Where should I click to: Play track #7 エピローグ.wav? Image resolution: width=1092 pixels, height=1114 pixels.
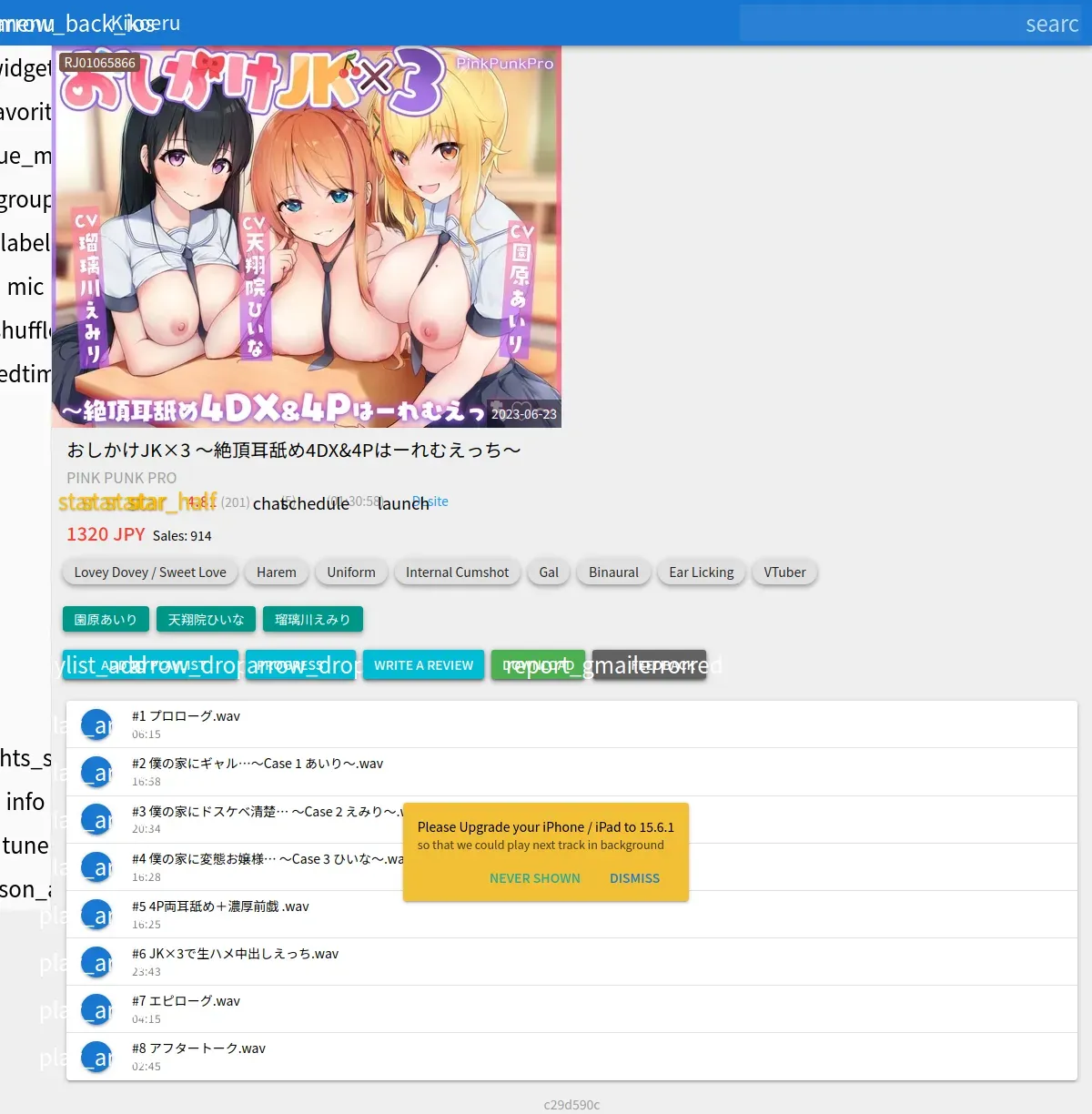coord(571,1009)
